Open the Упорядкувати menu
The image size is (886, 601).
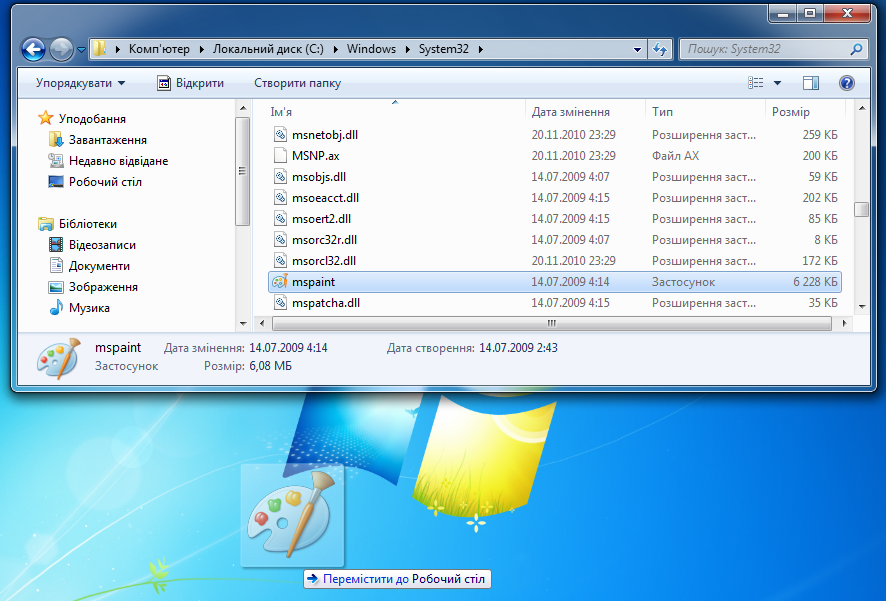pos(80,83)
